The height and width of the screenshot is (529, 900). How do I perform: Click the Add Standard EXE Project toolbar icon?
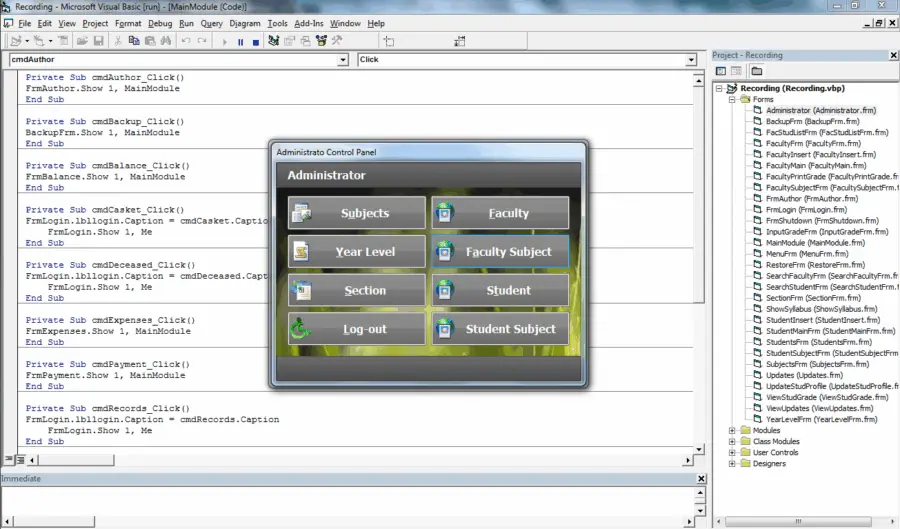(15, 41)
